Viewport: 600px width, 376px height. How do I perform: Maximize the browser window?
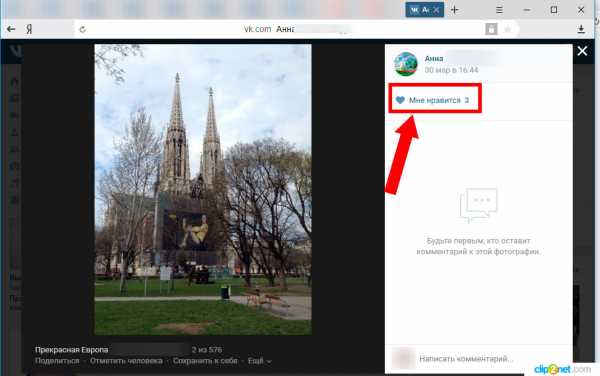[x=554, y=10]
